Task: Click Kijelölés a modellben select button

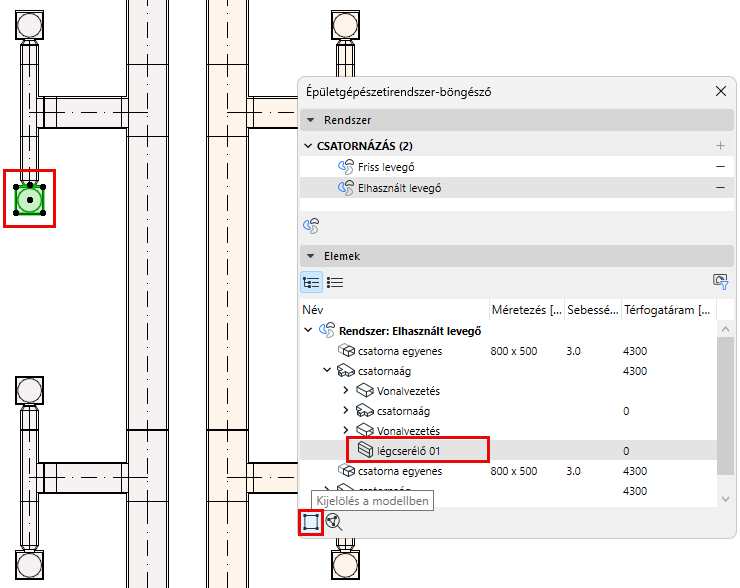Action: [311, 522]
